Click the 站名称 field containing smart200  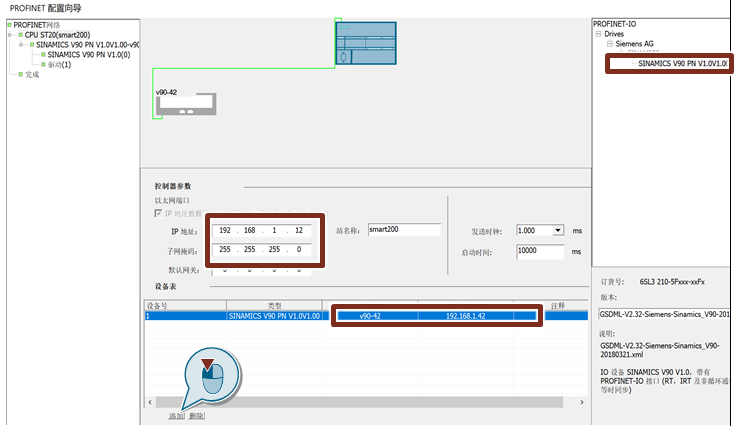[x=404, y=229]
